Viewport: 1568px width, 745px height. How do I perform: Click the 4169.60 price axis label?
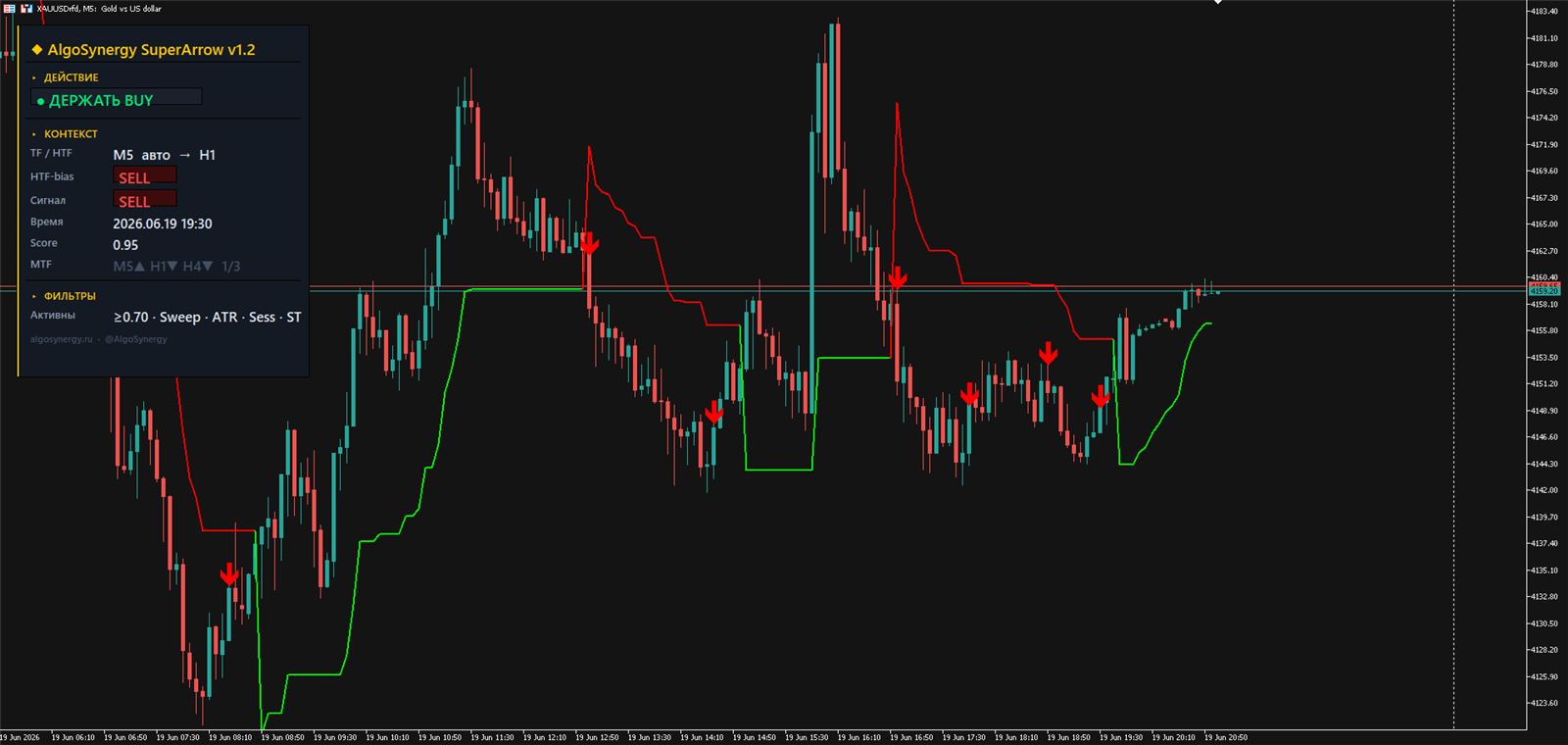tap(1544, 171)
